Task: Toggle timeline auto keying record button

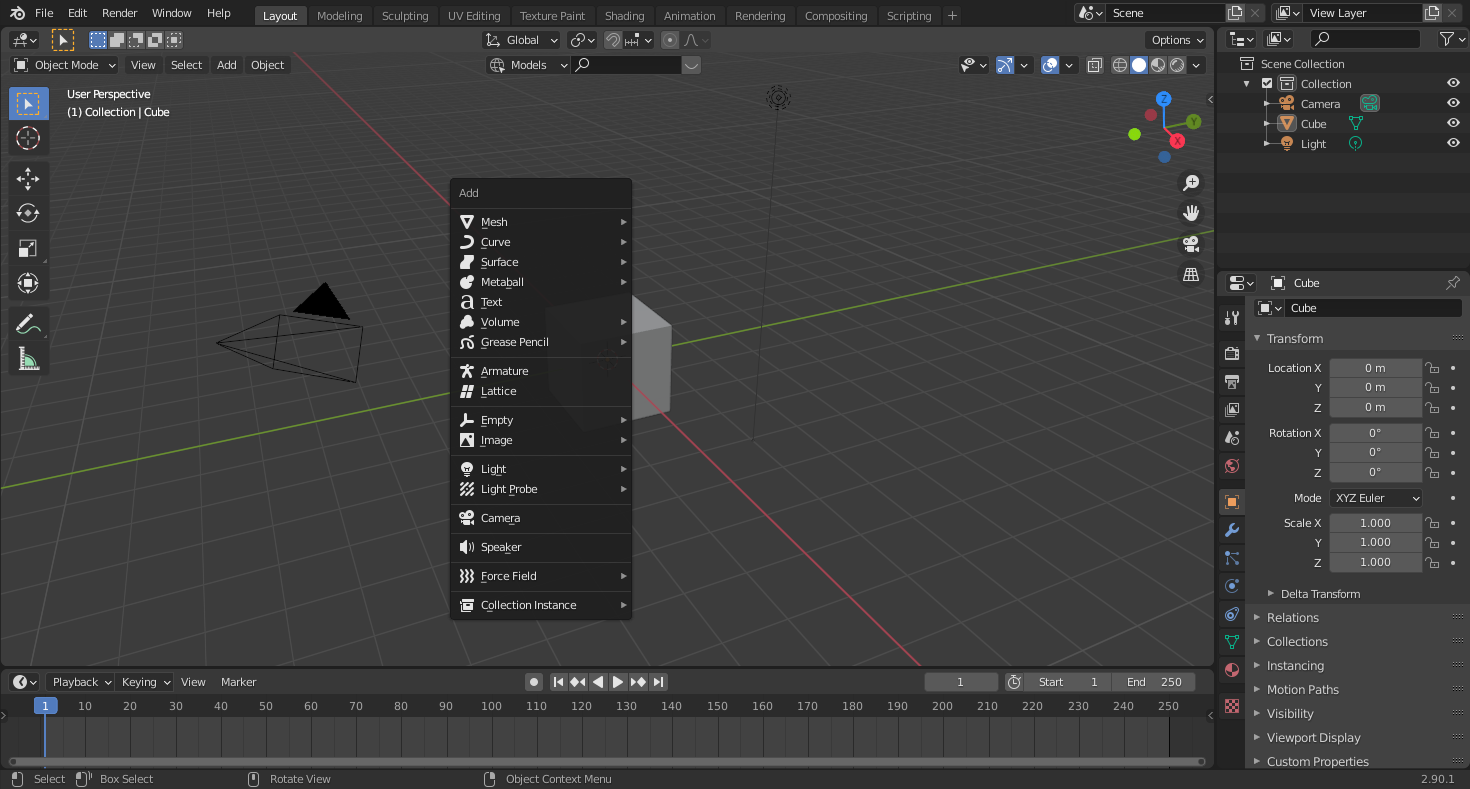Action: coord(534,682)
